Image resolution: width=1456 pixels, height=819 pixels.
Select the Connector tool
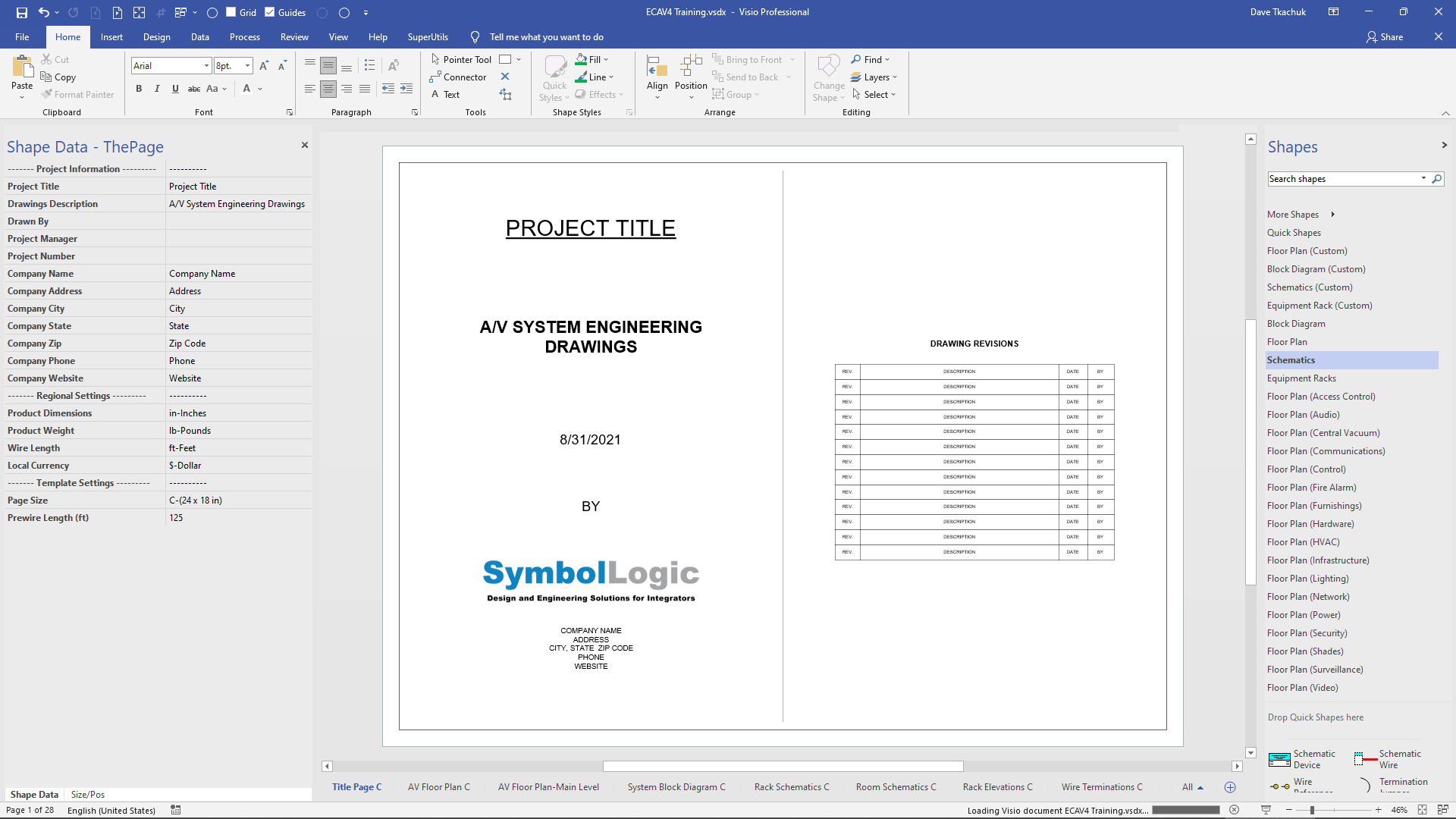coord(458,77)
